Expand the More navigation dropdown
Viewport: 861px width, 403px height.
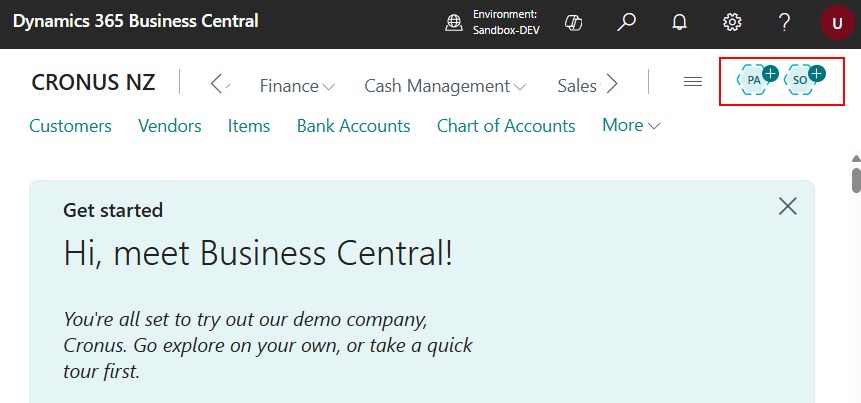(x=631, y=125)
